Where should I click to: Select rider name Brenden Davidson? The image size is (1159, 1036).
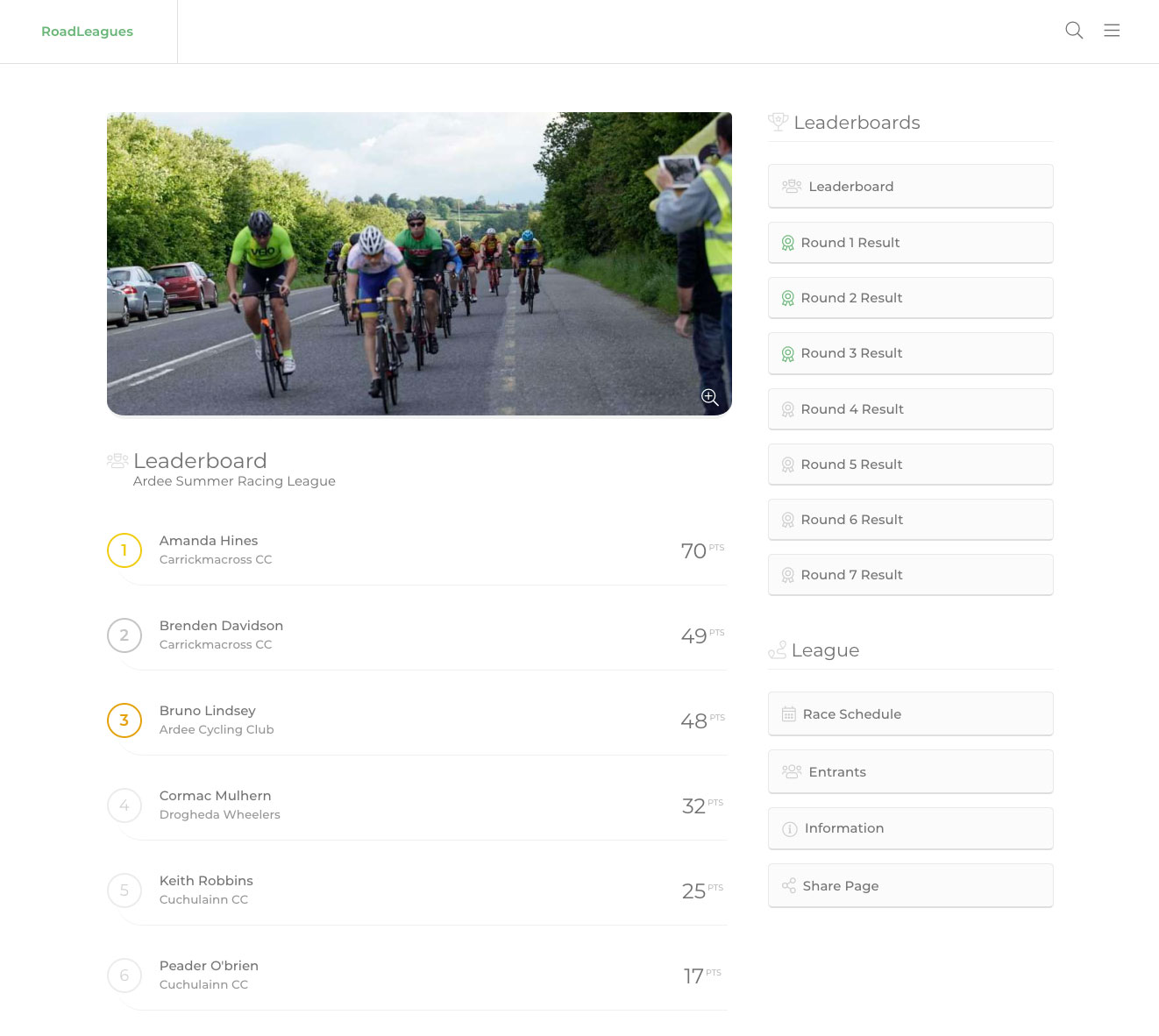click(221, 626)
